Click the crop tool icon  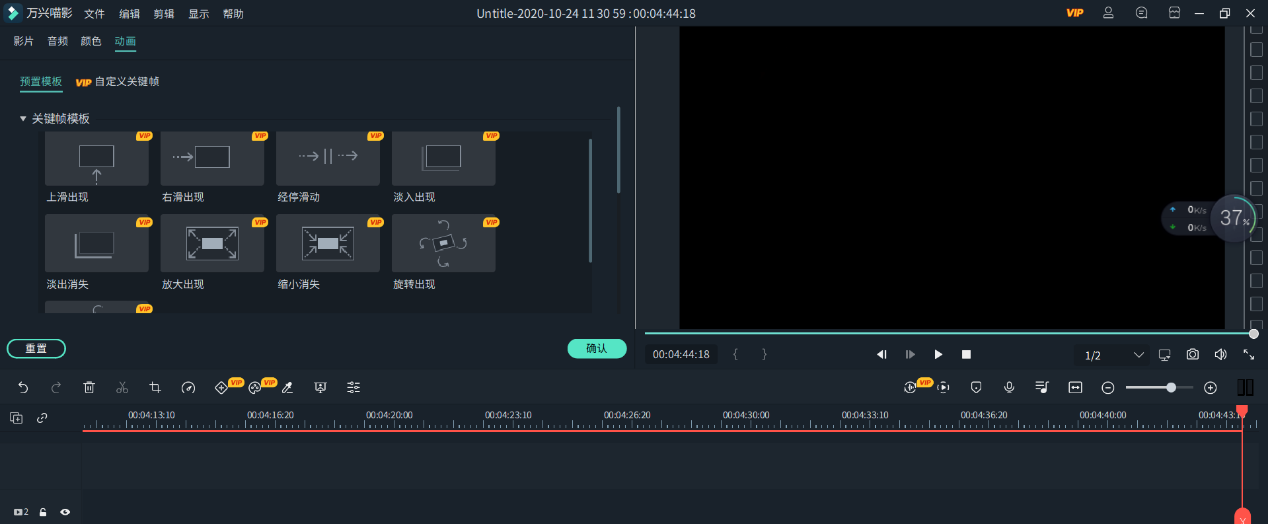click(155, 387)
